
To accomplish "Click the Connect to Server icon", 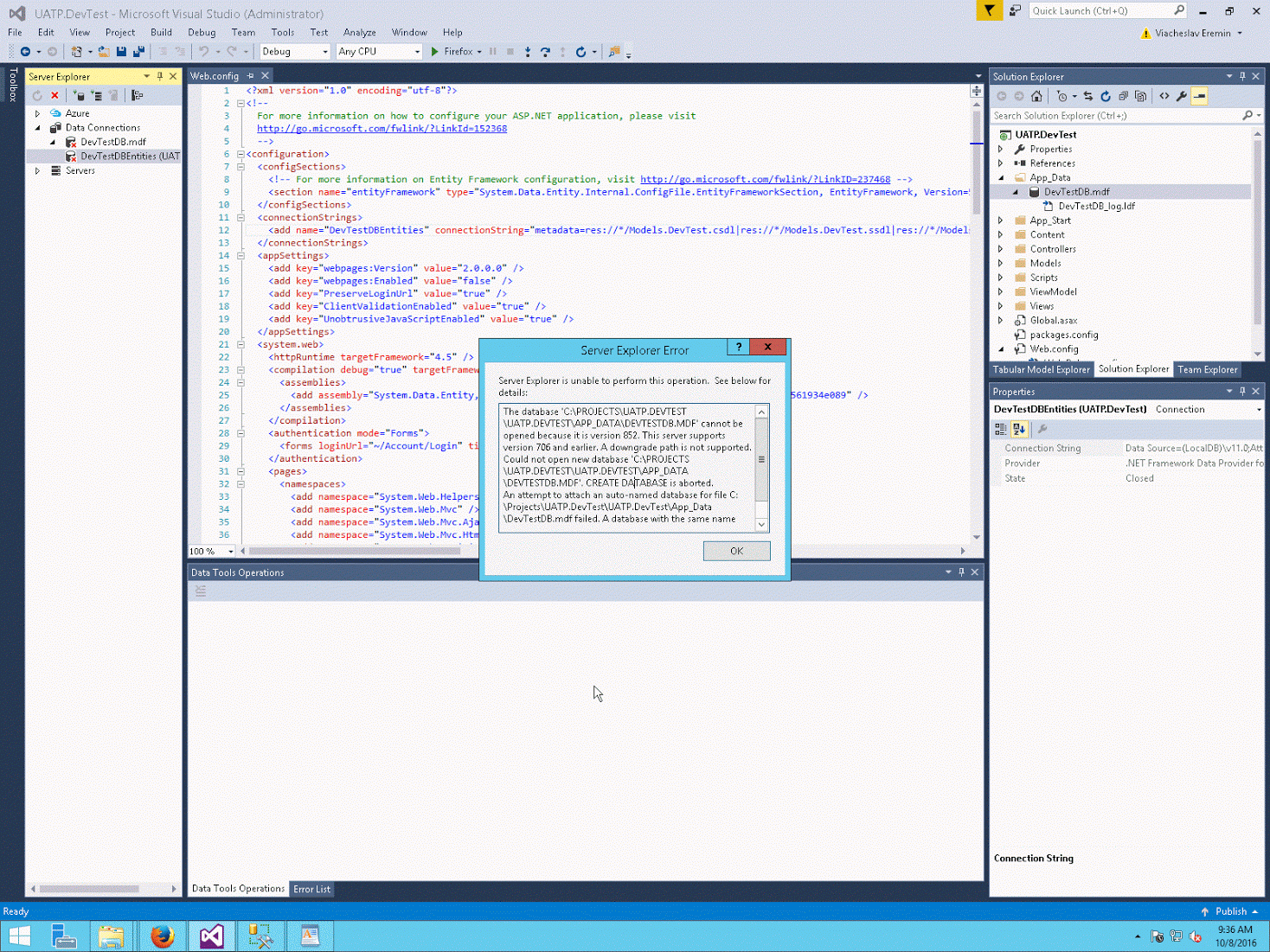I will coord(96,96).
